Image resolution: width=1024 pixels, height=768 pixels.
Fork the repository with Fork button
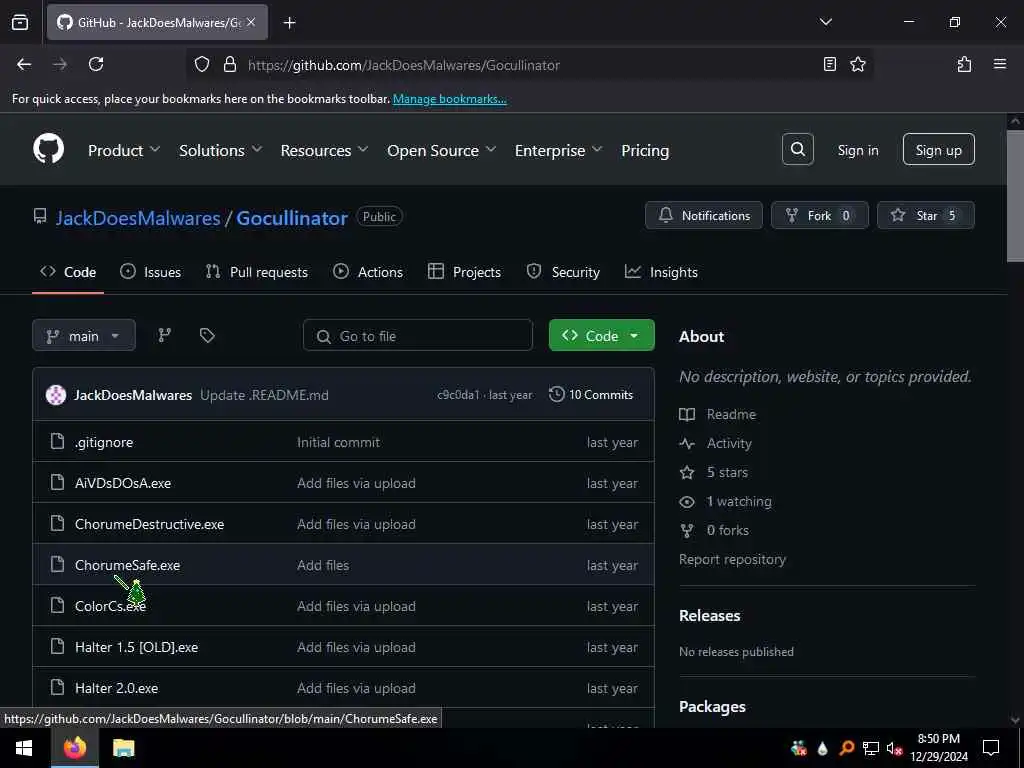(820, 215)
